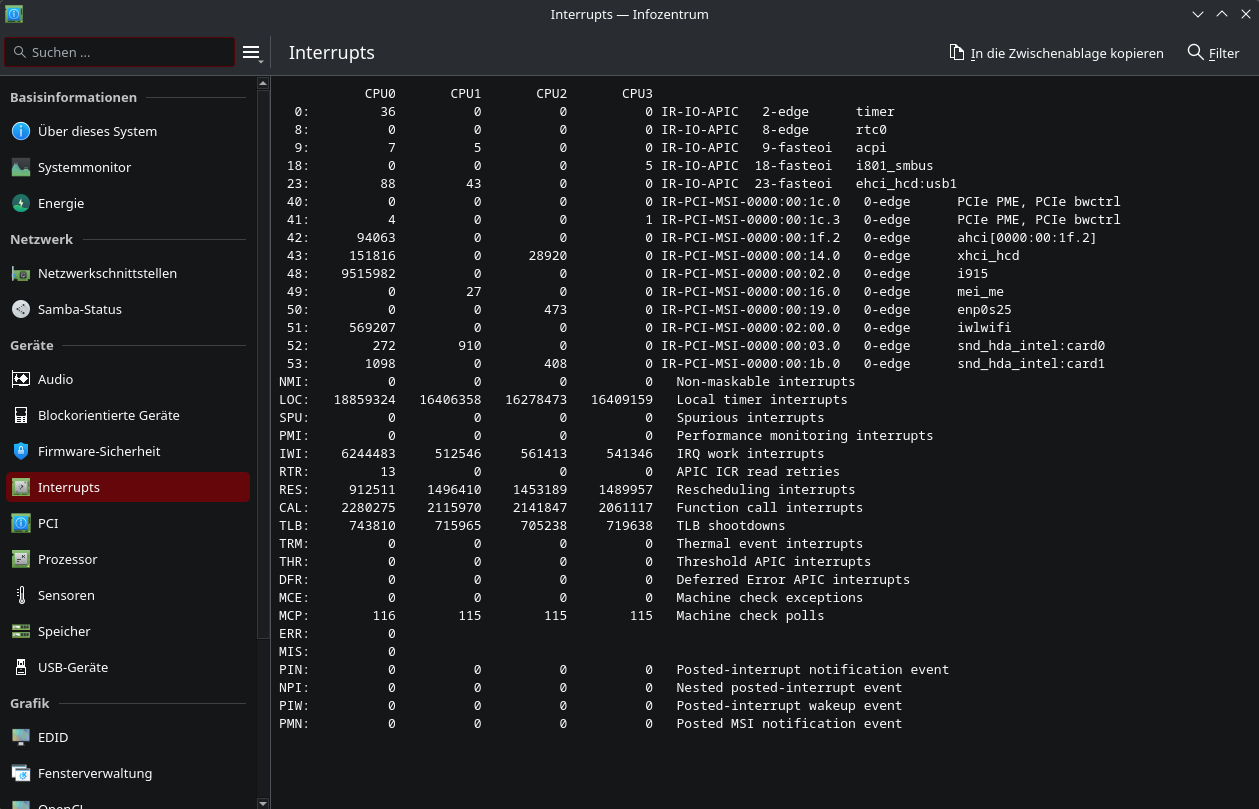The image size is (1259, 809).
Task: Click the Audio speaker icon
Action: [21, 379]
